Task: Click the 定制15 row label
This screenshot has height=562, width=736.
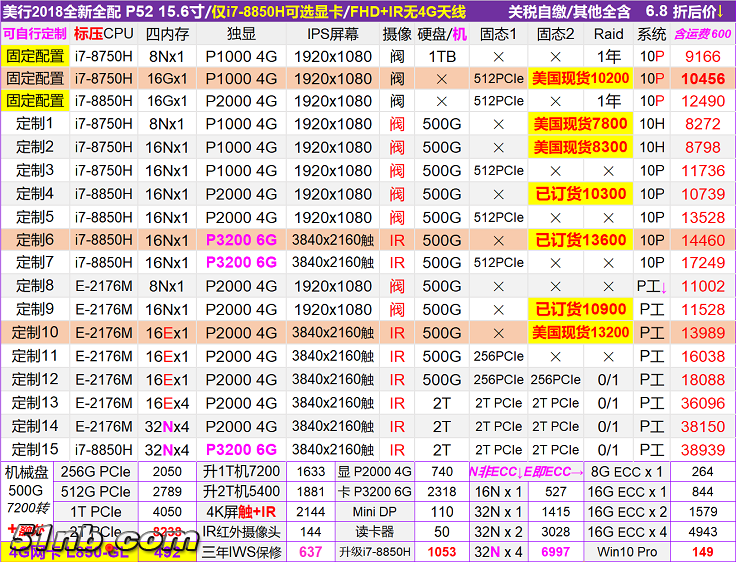Action: click(x=35, y=449)
